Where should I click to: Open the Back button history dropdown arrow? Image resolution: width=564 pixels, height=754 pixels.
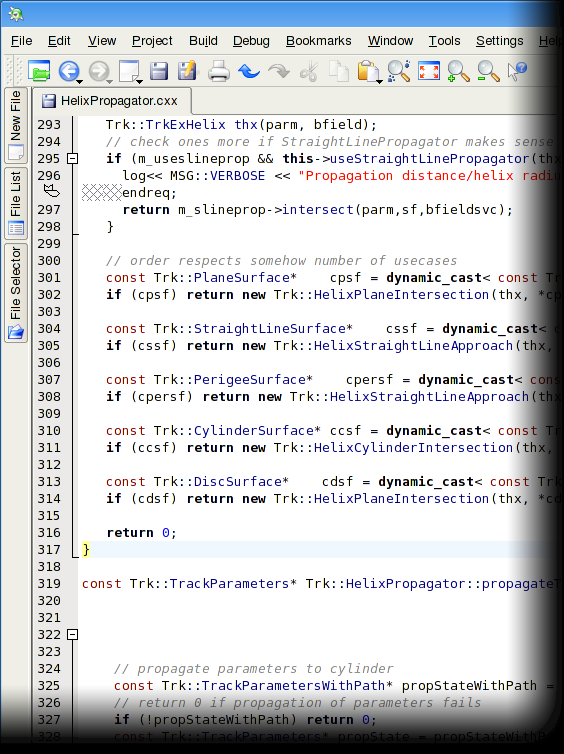pos(79,81)
